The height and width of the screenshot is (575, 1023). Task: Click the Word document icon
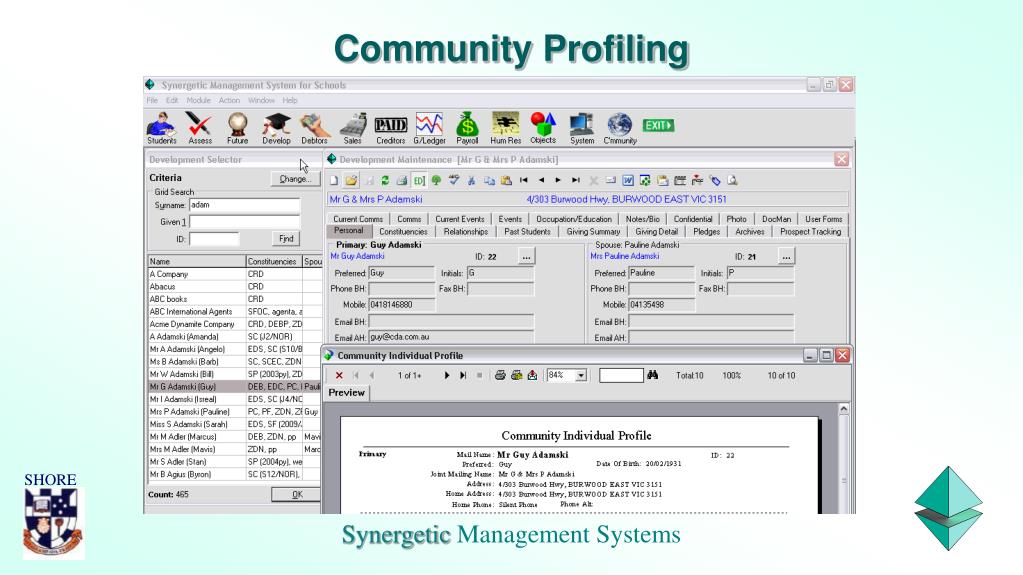pyautogui.click(x=628, y=181)
